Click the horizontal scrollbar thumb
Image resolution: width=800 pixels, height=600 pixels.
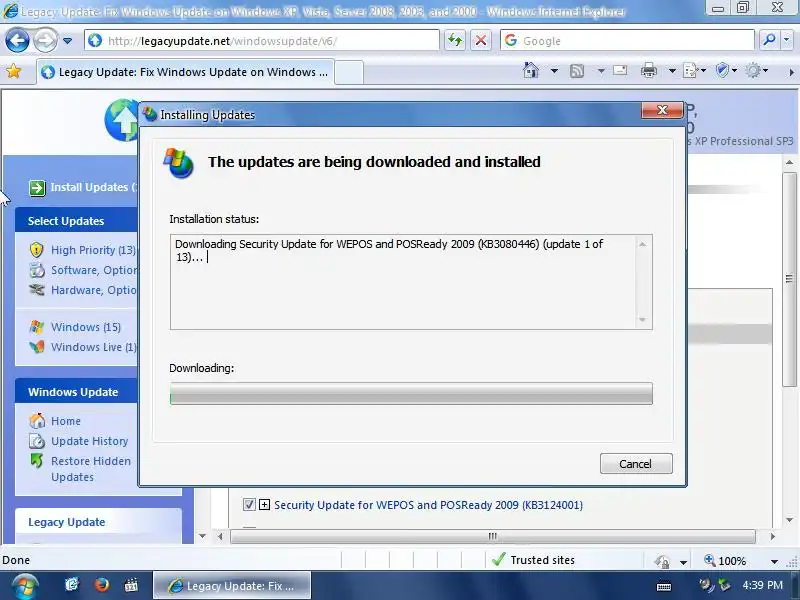(493, 536)
